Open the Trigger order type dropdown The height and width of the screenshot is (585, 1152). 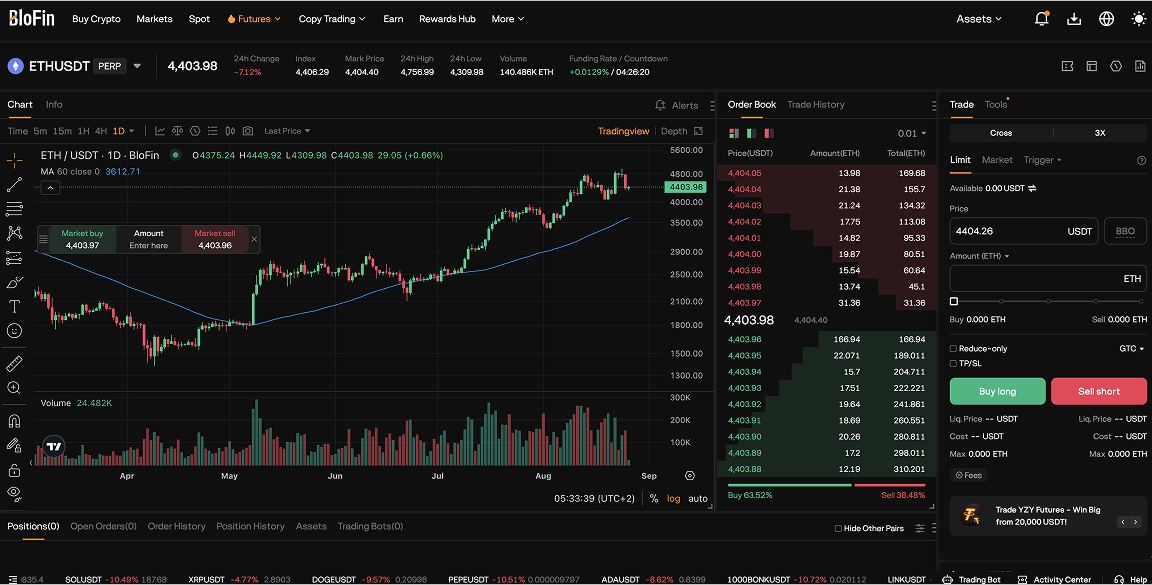pyautogui.click(x=1043, y=159)
